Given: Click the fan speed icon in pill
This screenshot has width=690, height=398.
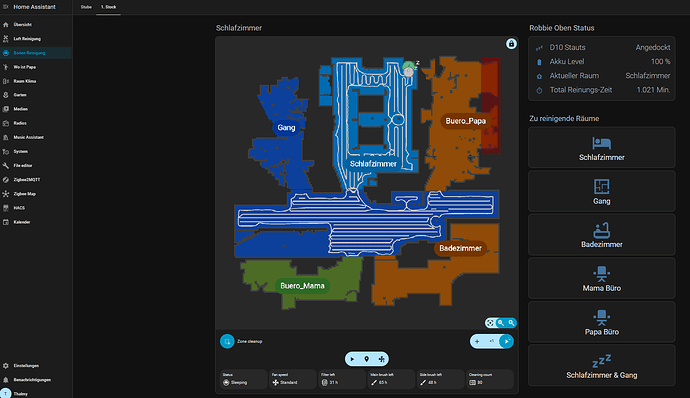Looking at the screenshot, I should (382, 359).
